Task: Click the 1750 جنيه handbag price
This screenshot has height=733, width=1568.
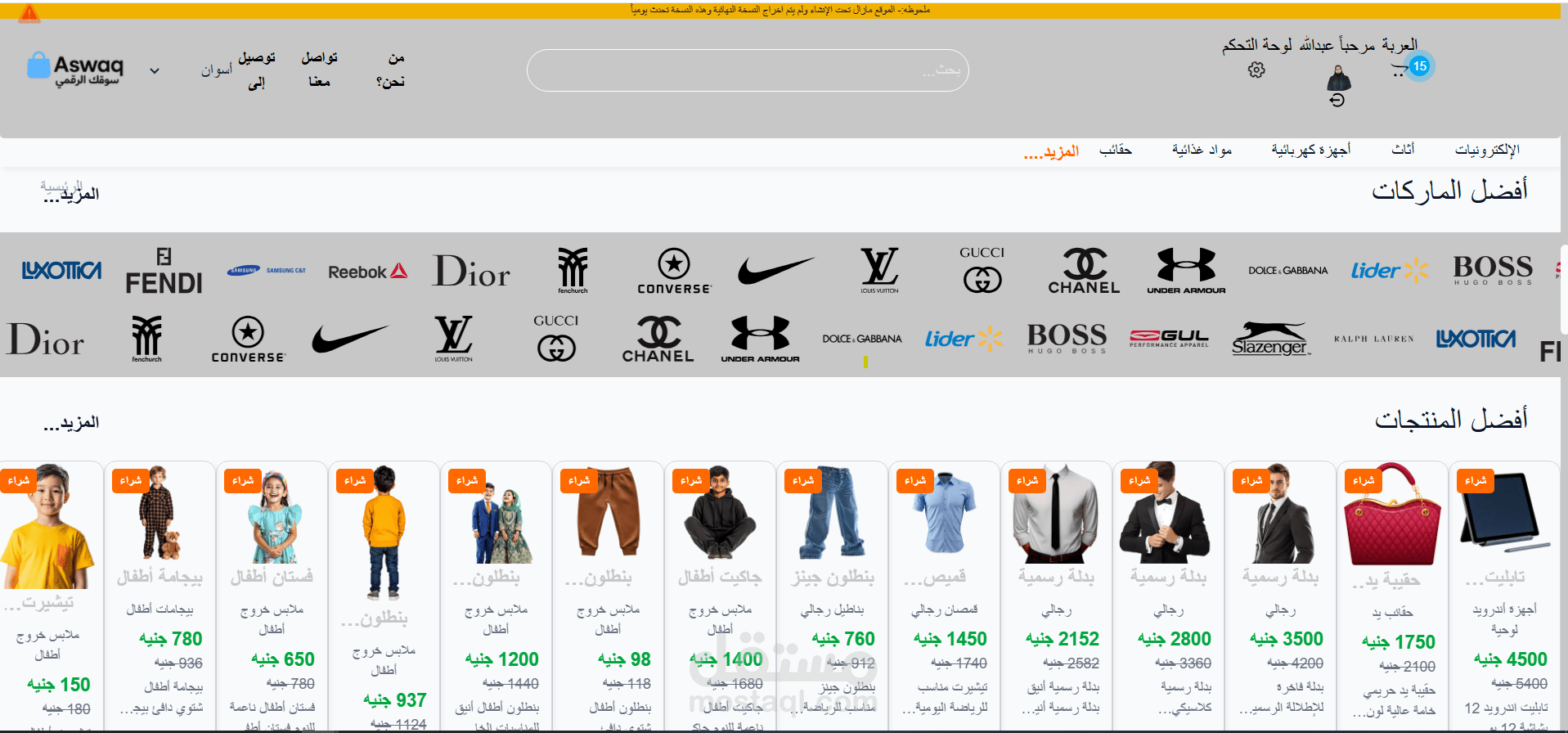Action: tap(1399, 642)
